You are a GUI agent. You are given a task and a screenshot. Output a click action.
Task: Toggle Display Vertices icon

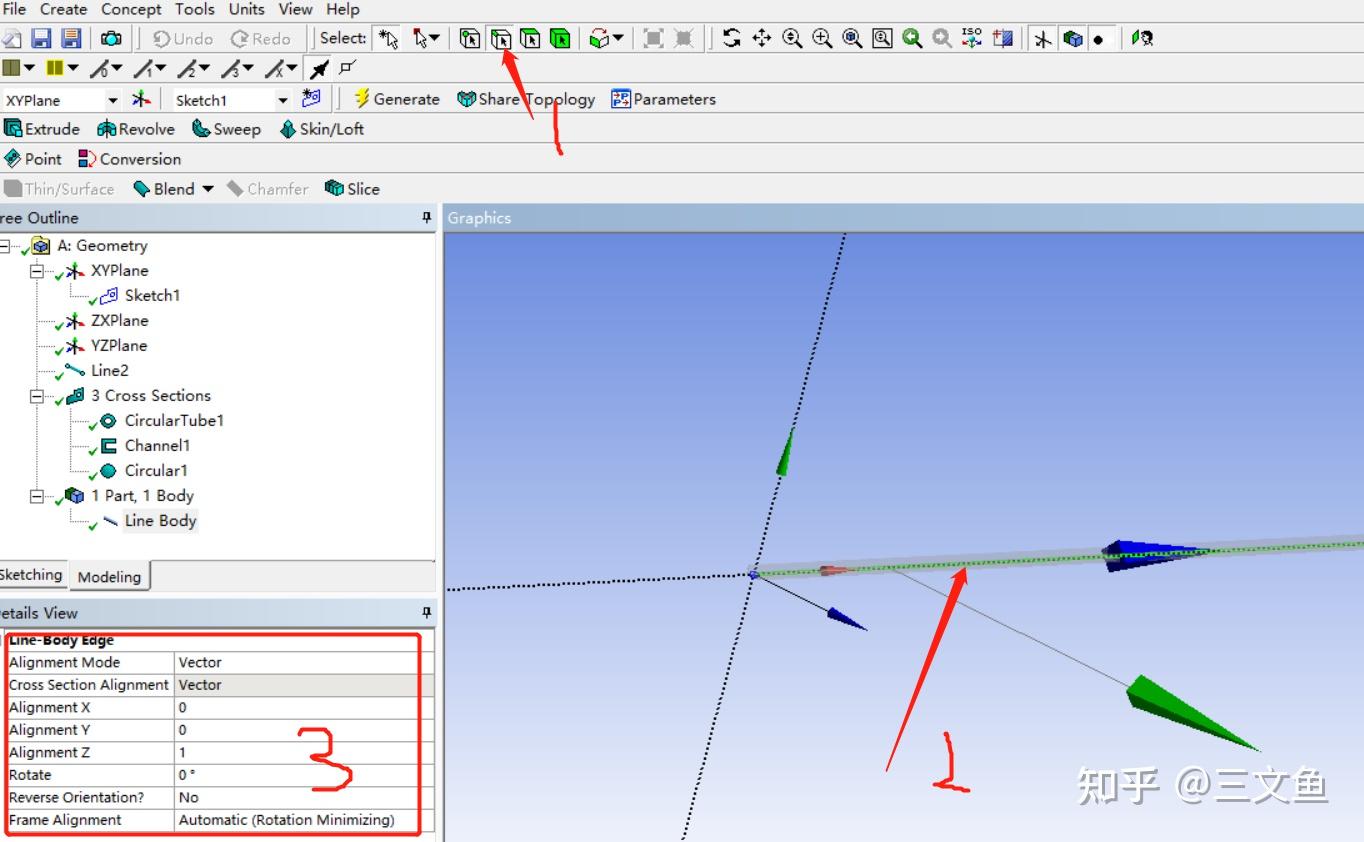pos(347,68)
